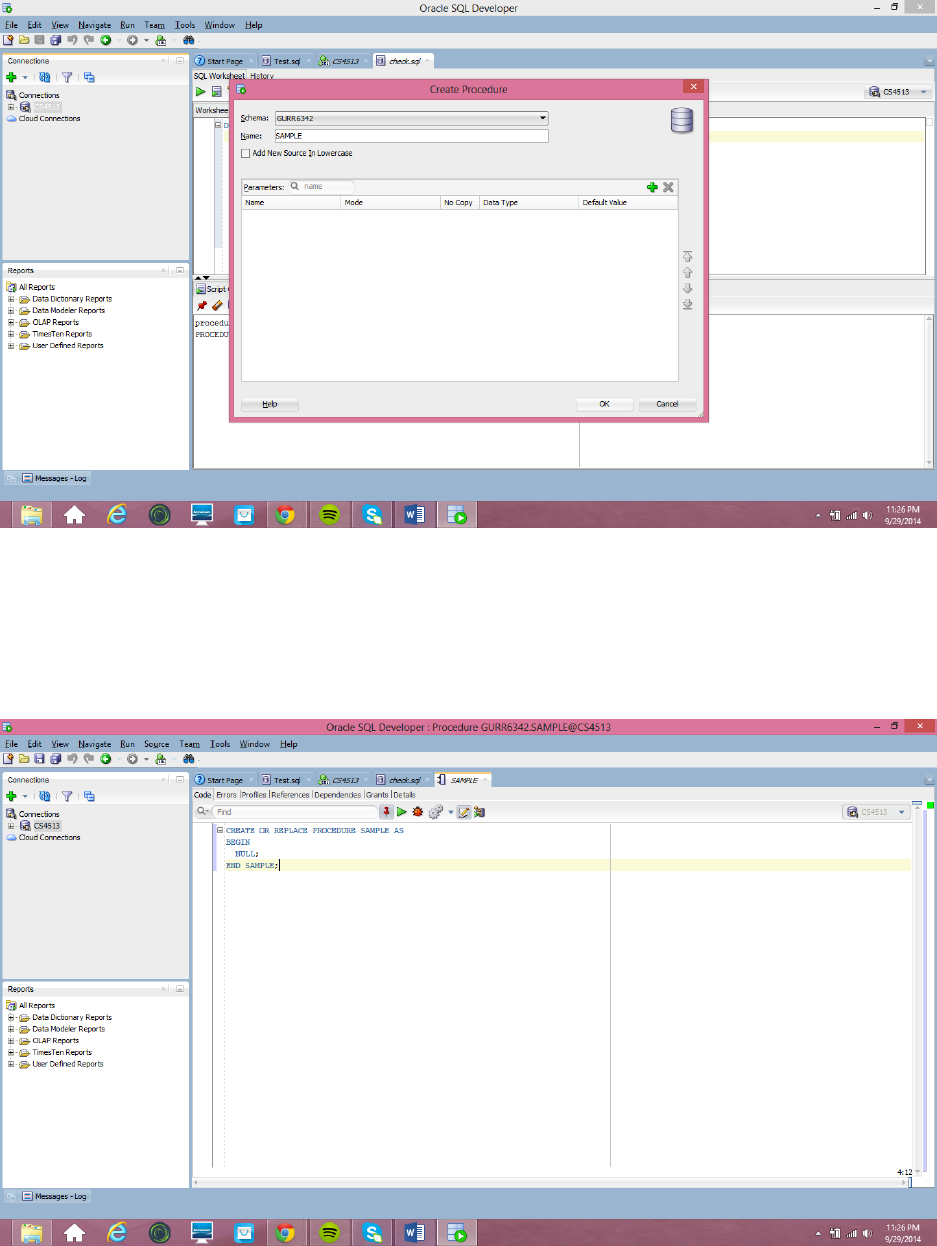The height and width of the screenshot is (1246, 937).
Task: Click the Save All icon in SAMPLE window main toolbar
Action: [x=55, y=759]
